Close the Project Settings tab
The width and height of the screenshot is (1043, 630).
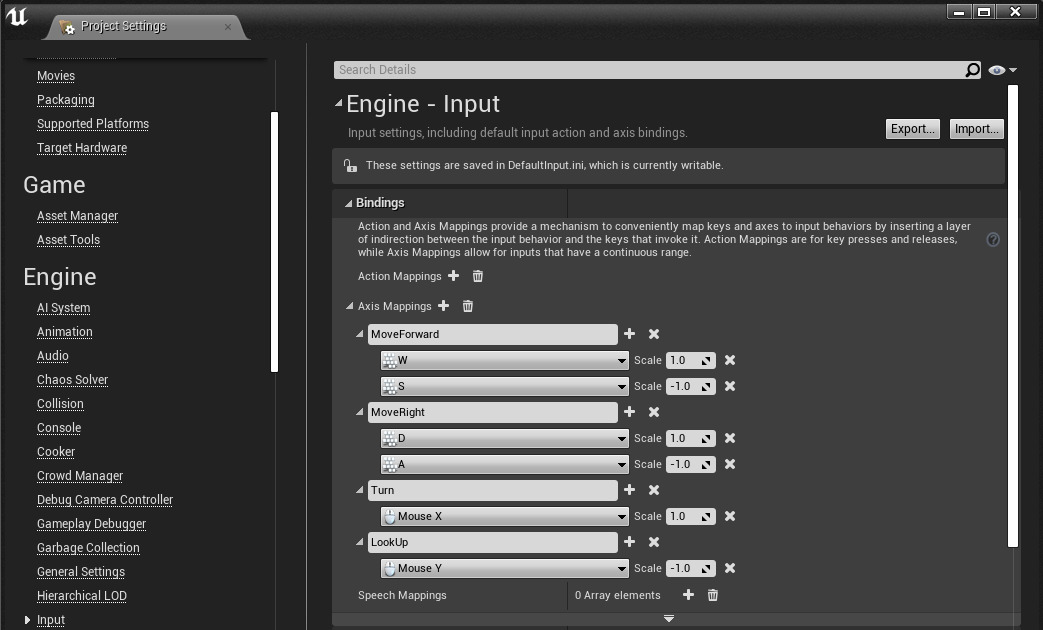(228, 27)
